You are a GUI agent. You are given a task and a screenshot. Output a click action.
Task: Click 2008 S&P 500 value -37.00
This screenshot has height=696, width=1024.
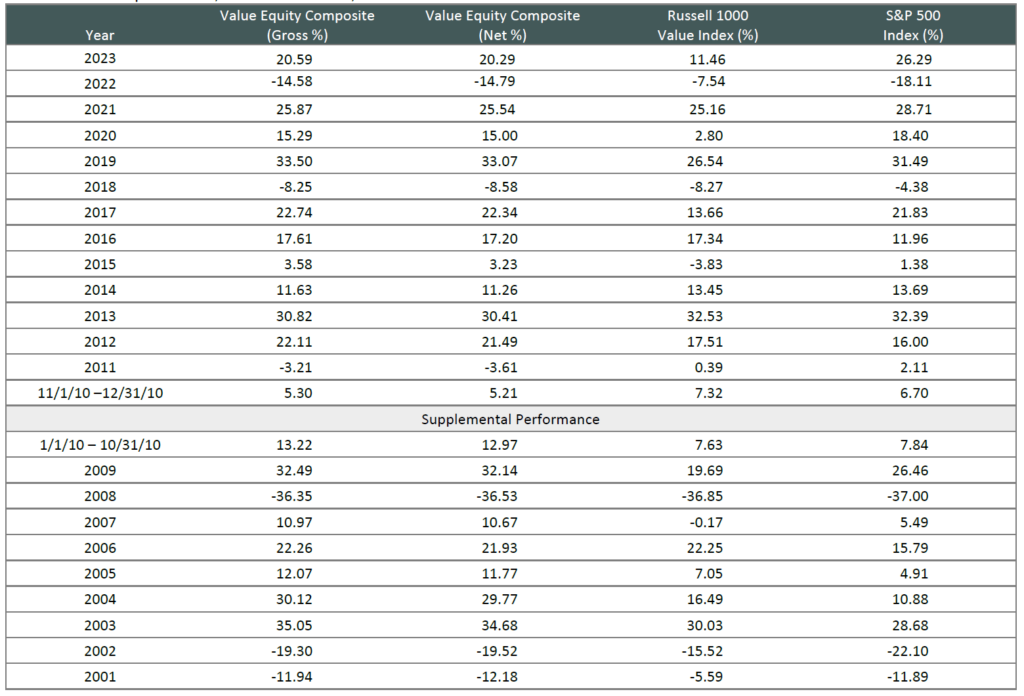tap(913, 496)
